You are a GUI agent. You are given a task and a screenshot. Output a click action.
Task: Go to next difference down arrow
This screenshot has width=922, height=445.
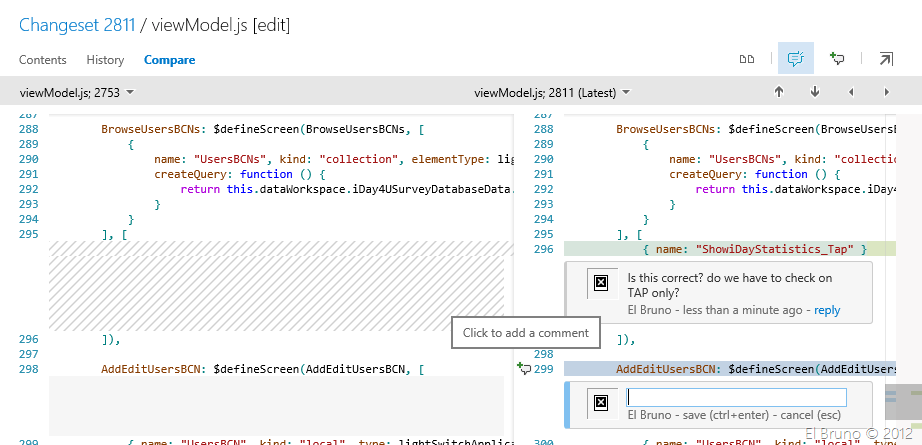point(815,92)
